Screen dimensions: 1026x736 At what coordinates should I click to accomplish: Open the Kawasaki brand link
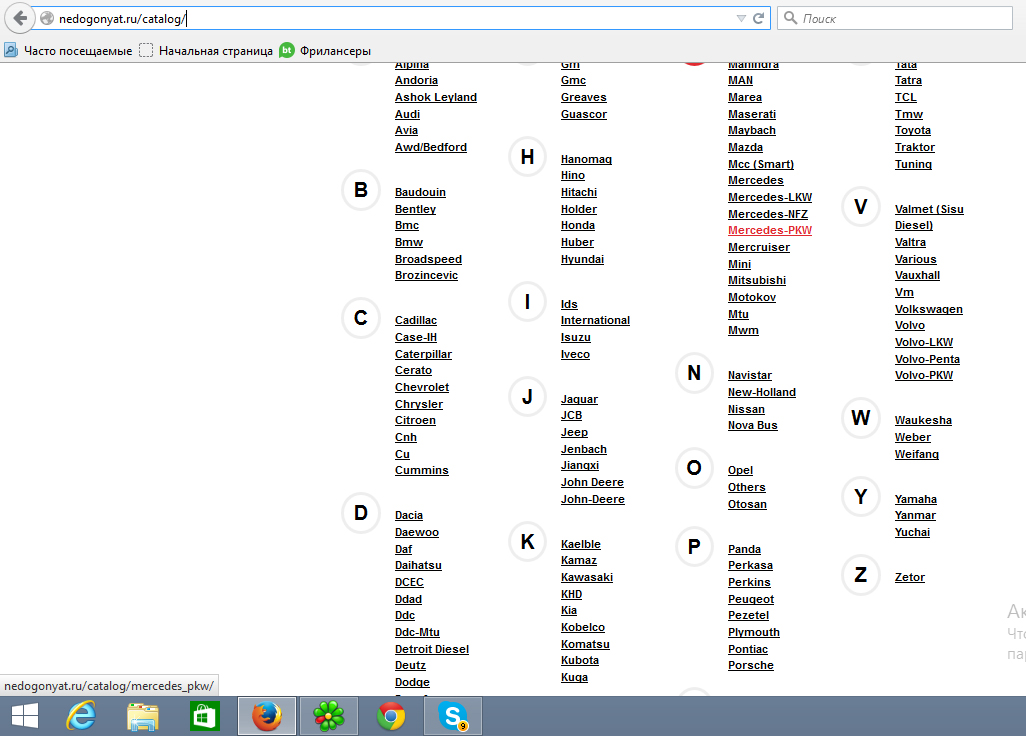[587, 577]
